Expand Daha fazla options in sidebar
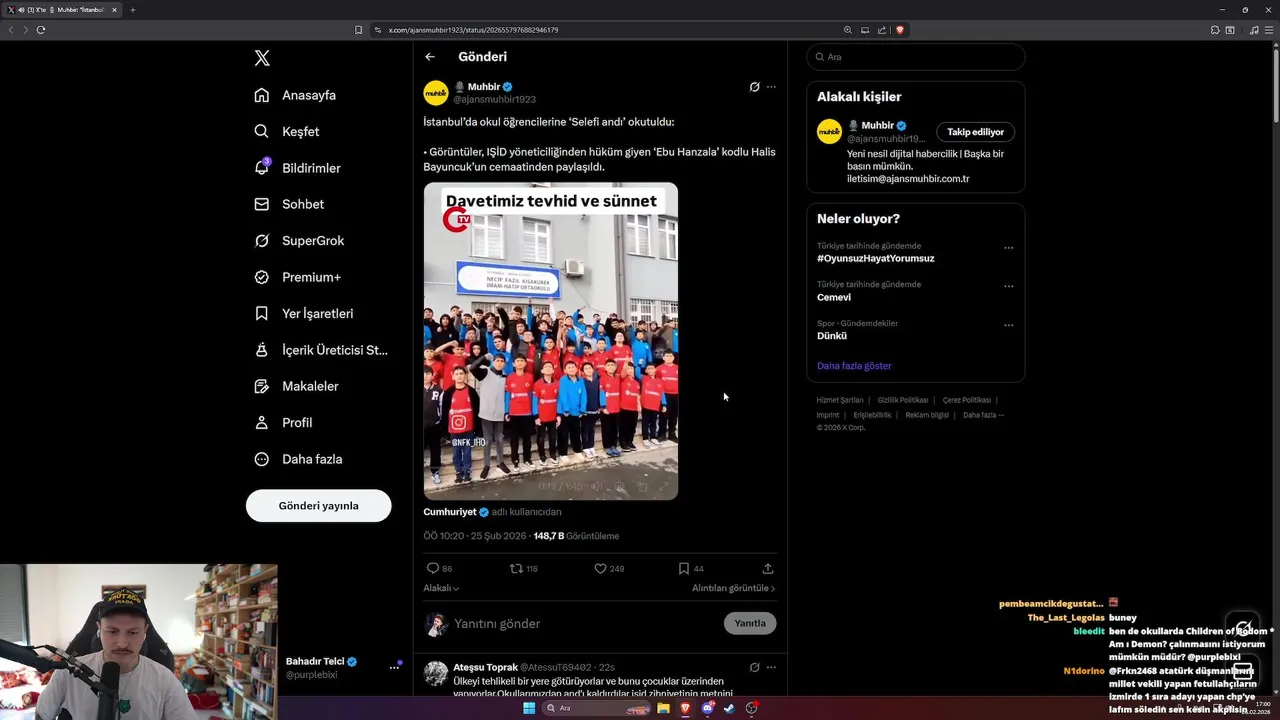 point(298,459)
